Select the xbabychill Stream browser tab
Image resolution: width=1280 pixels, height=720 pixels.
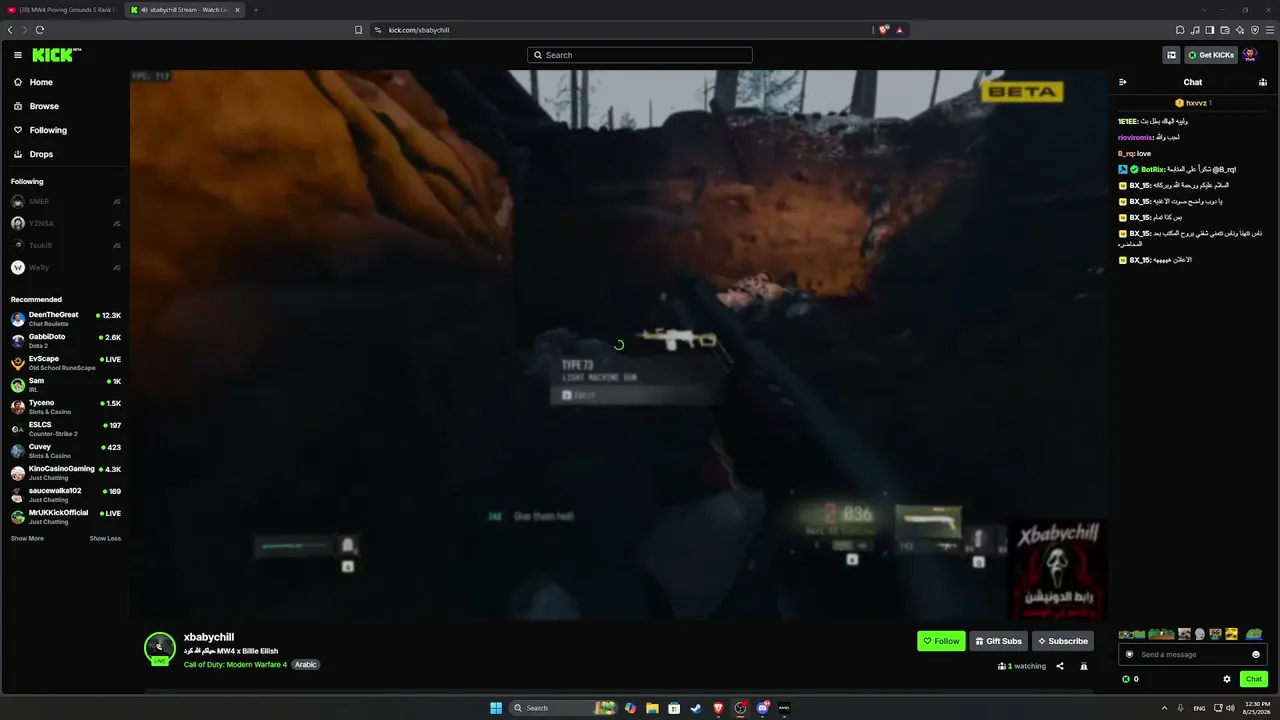(185, 10)
